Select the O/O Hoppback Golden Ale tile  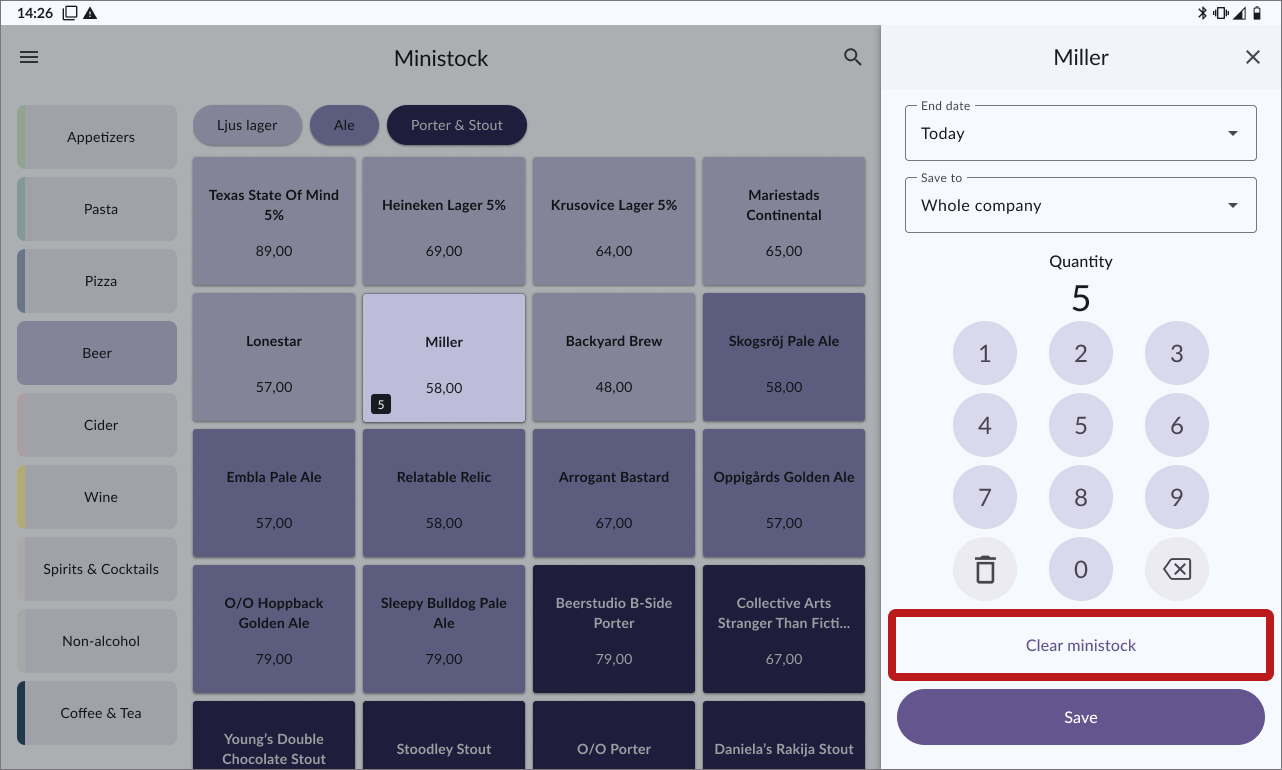(x=274, y=629)
